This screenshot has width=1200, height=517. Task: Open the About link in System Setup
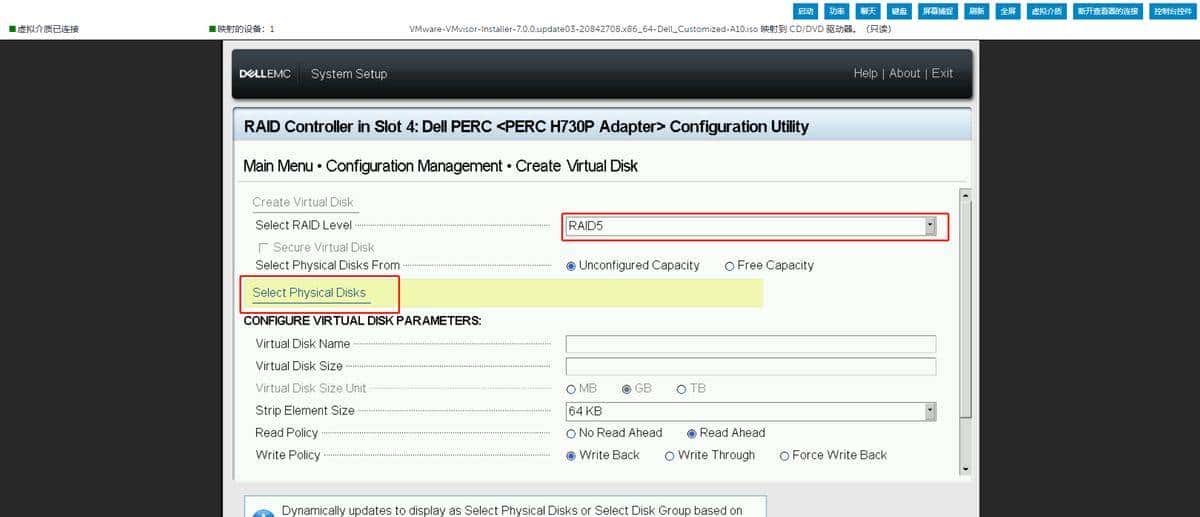(x=905, y=73)
